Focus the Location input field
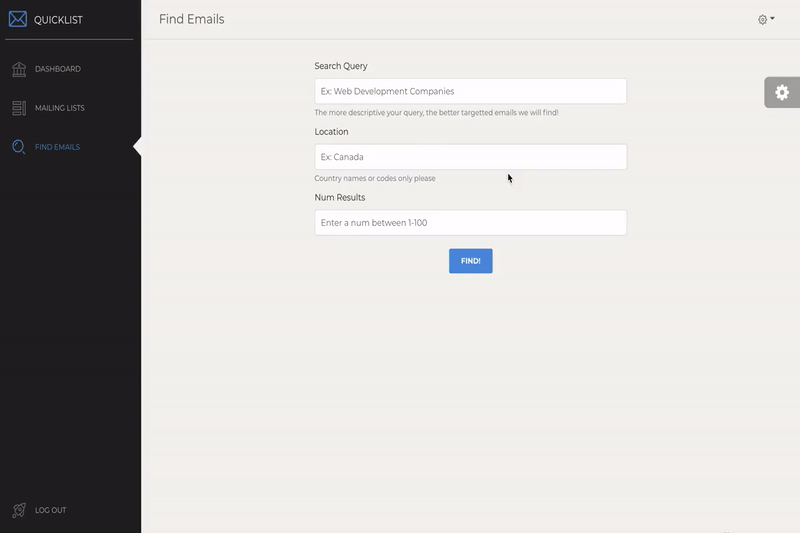 click(470, 157)
